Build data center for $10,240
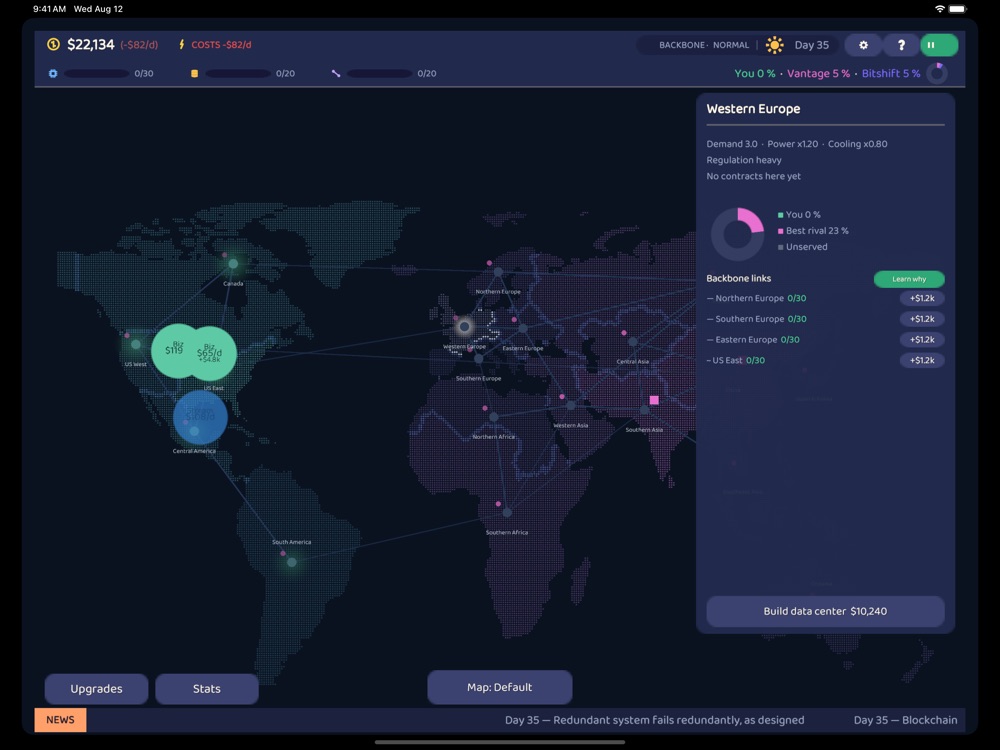 click(x=825, y=611)
